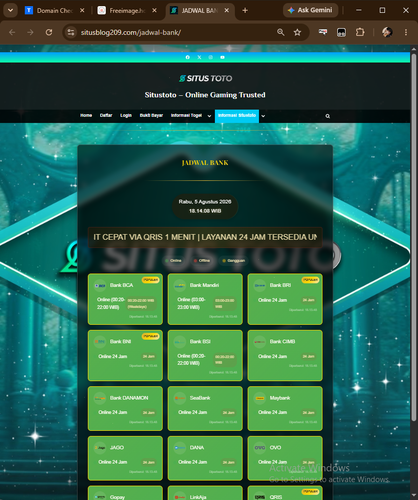Reload the page with the refresh icon
Viewport: 418px width, 500px height.
pyautogui.click(x=49, y=32)
